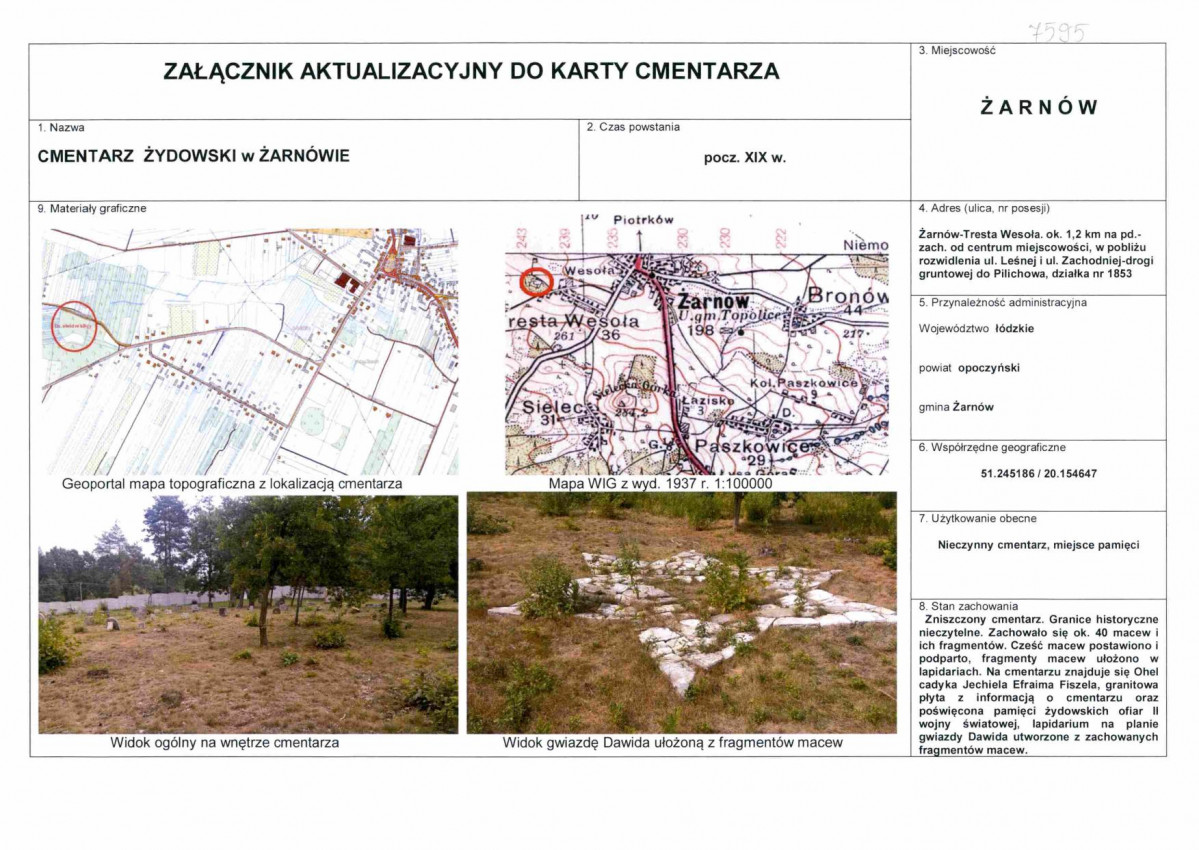This screenshot has width=1199, height=850.
Task: Click the Kol. Paszkowice label on WIG map
Action: click(x=804, y=382)
